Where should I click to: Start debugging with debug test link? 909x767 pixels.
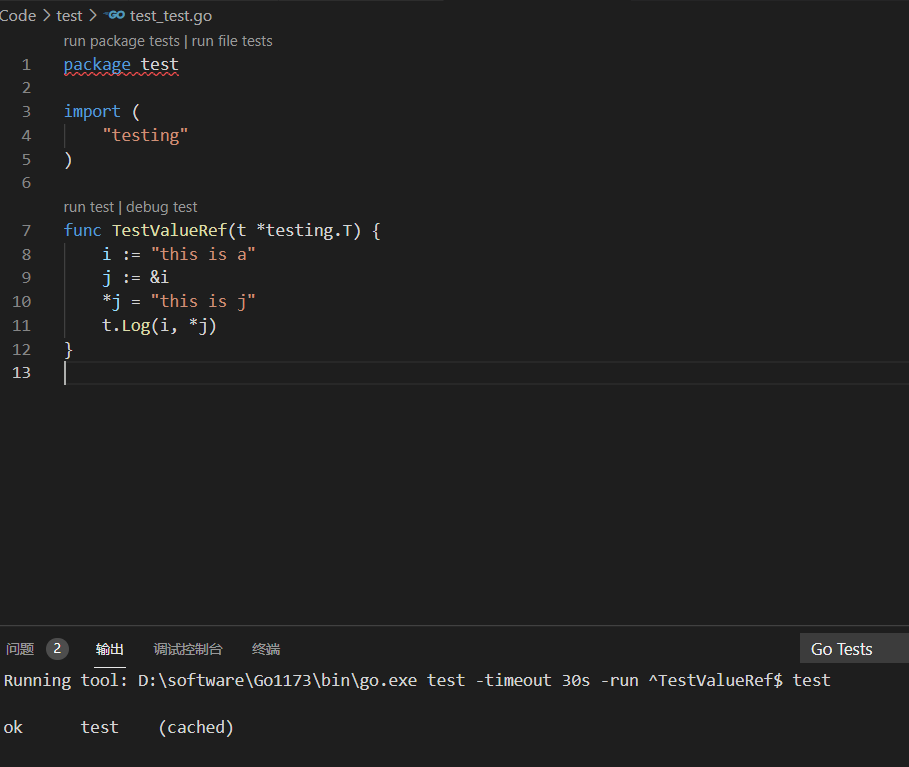pyautogui.click(x=162, y=207)
